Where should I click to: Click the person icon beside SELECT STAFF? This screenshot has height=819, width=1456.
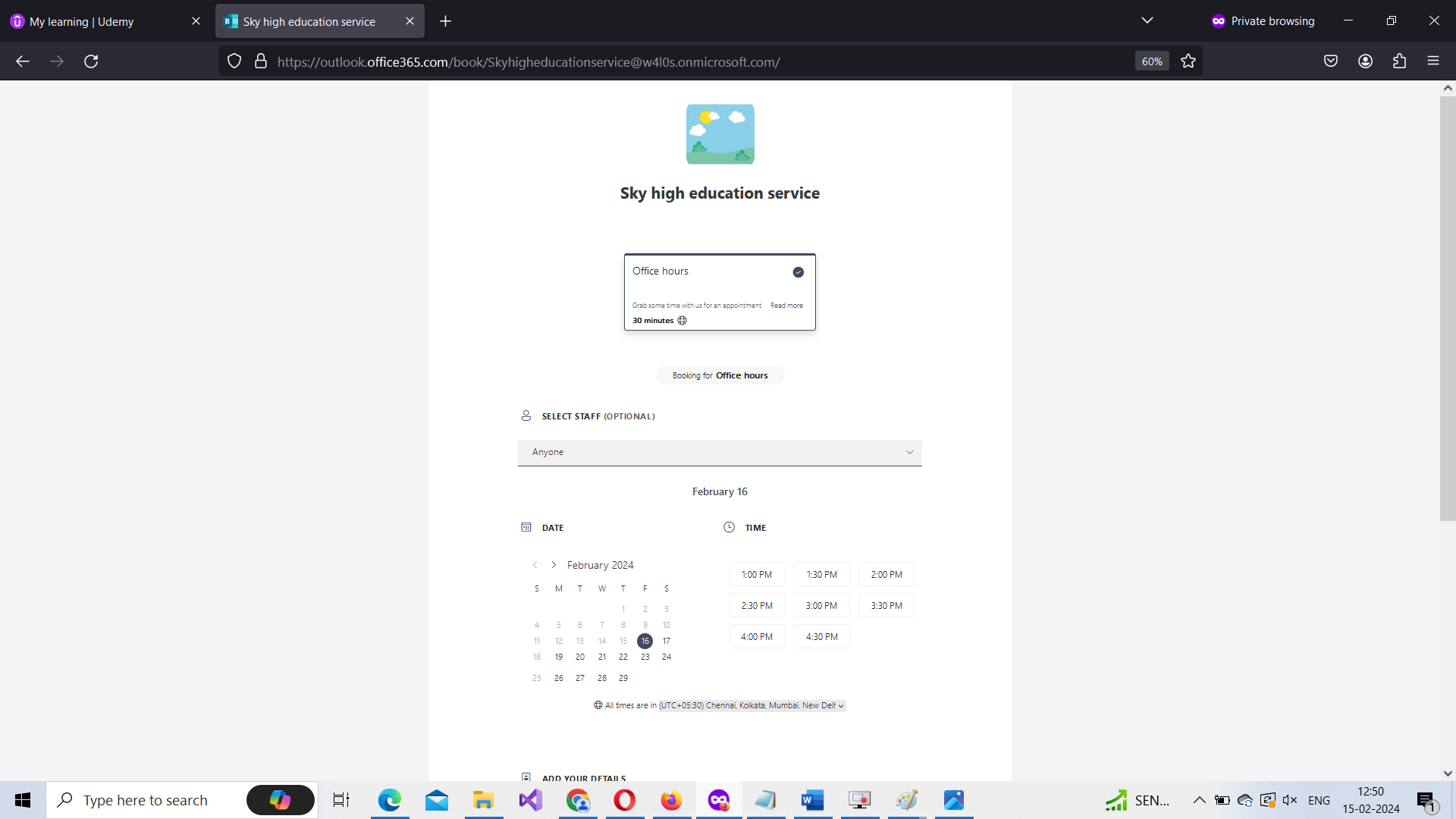(x=526, y=416)
